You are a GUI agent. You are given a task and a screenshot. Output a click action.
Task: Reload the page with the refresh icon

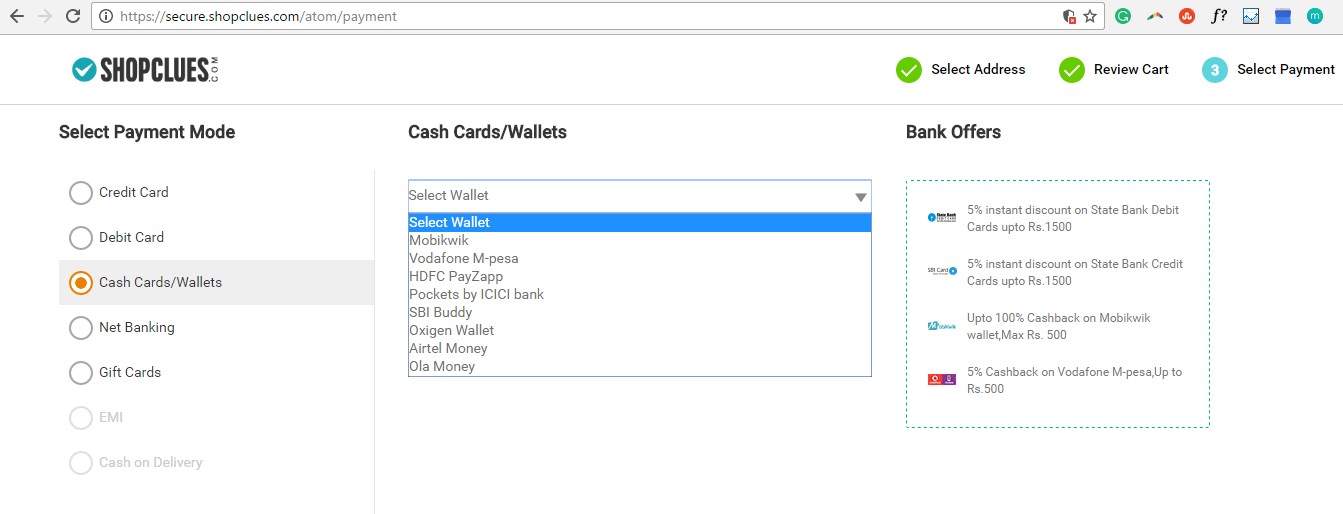click(72, 16)
